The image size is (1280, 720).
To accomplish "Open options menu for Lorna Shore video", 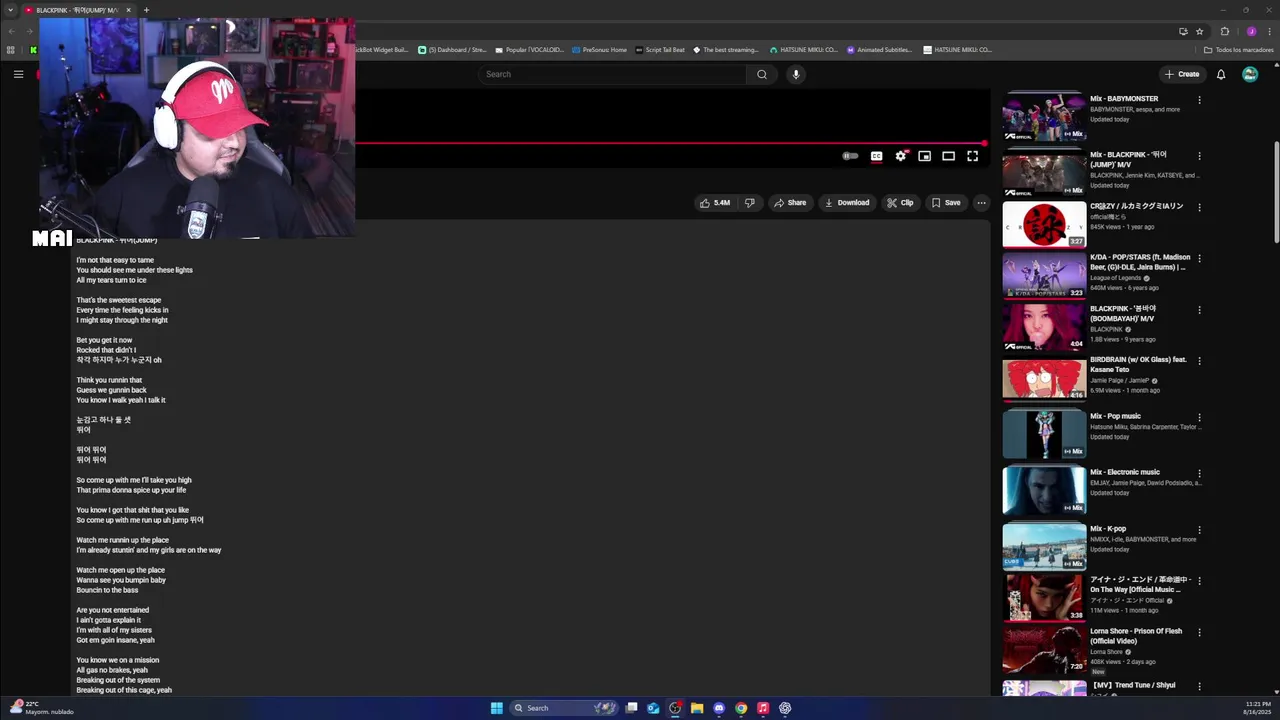I will [1199, 632].
